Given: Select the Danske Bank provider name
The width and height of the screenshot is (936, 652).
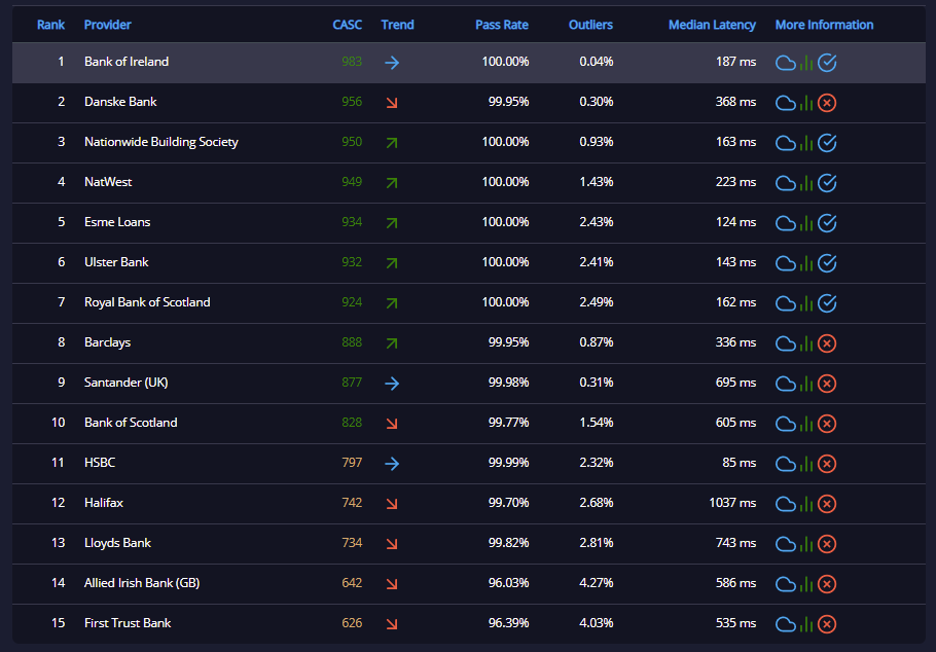Looking at the screenshot, I should pos(121,102).
